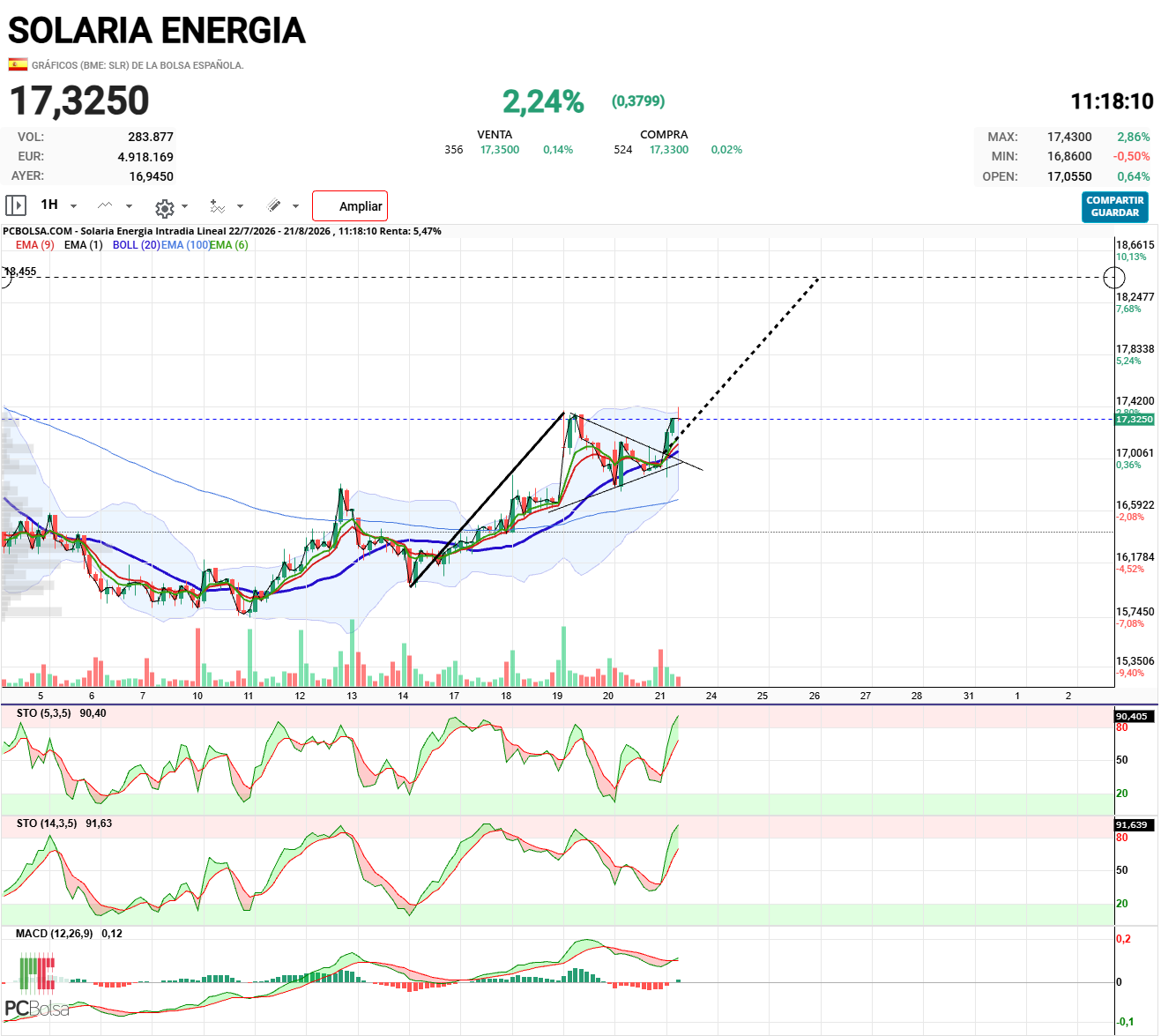Open the add indicators icon
The image size is (1161, 1036).
(x=217, y=206)
